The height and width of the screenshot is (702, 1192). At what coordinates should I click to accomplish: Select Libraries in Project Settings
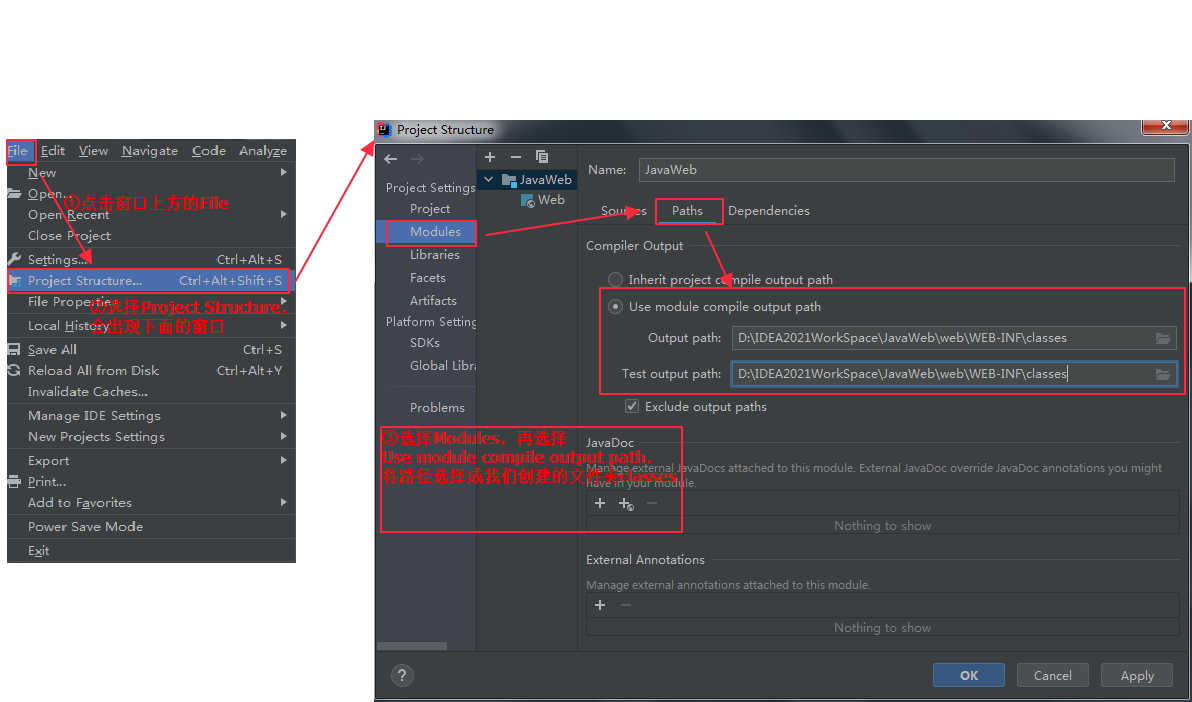coord(434,255)
